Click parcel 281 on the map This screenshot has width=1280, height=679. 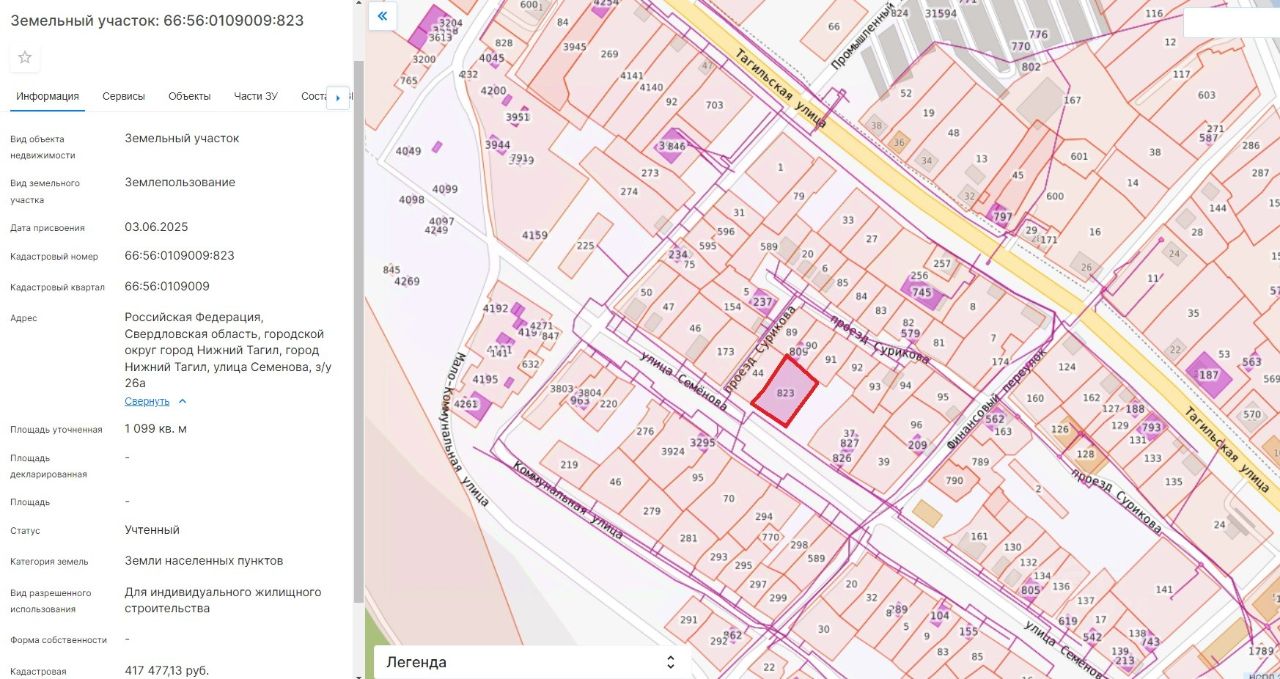(688, 538)
